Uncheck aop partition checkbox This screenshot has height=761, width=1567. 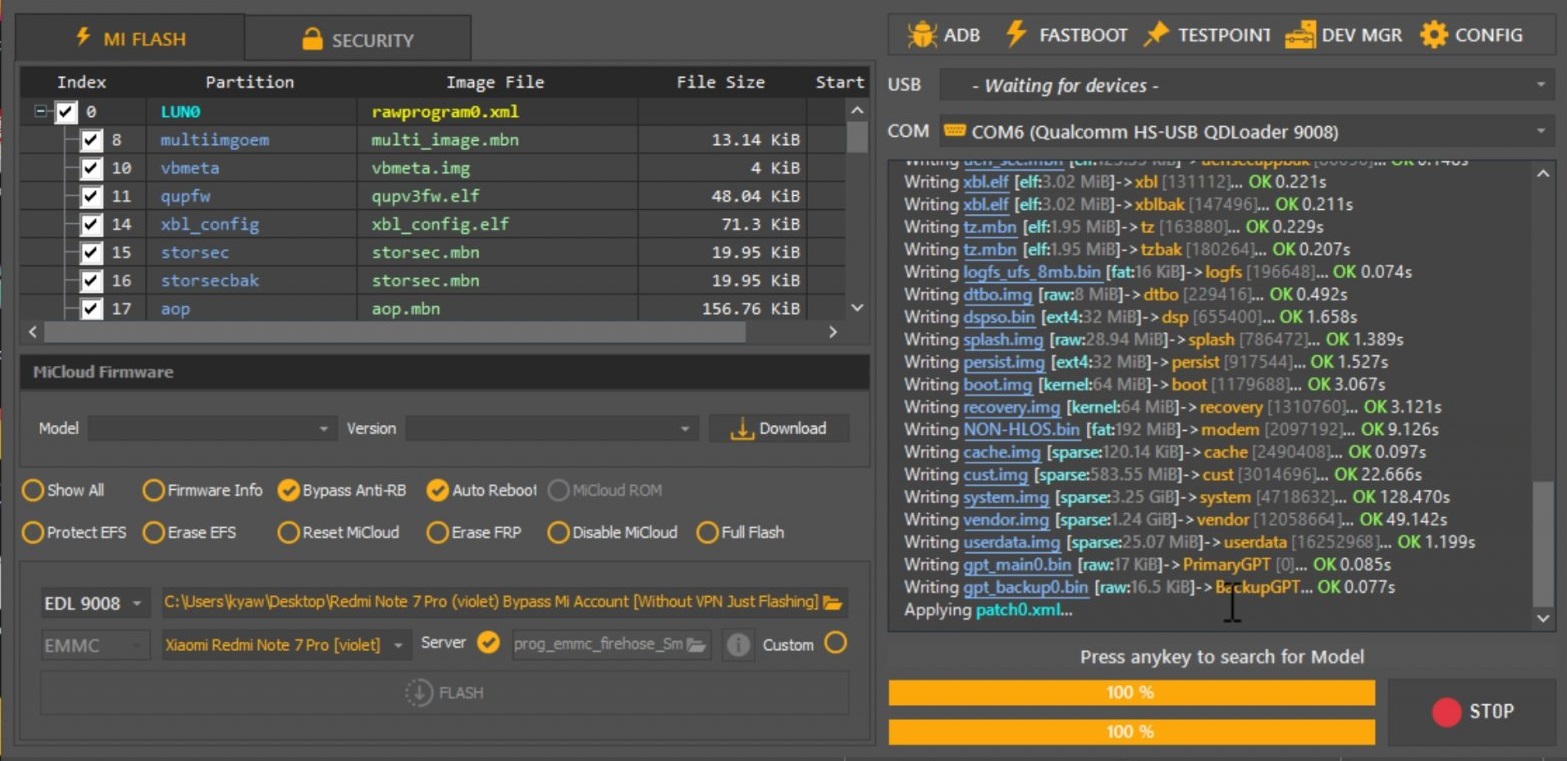(91, 308)
